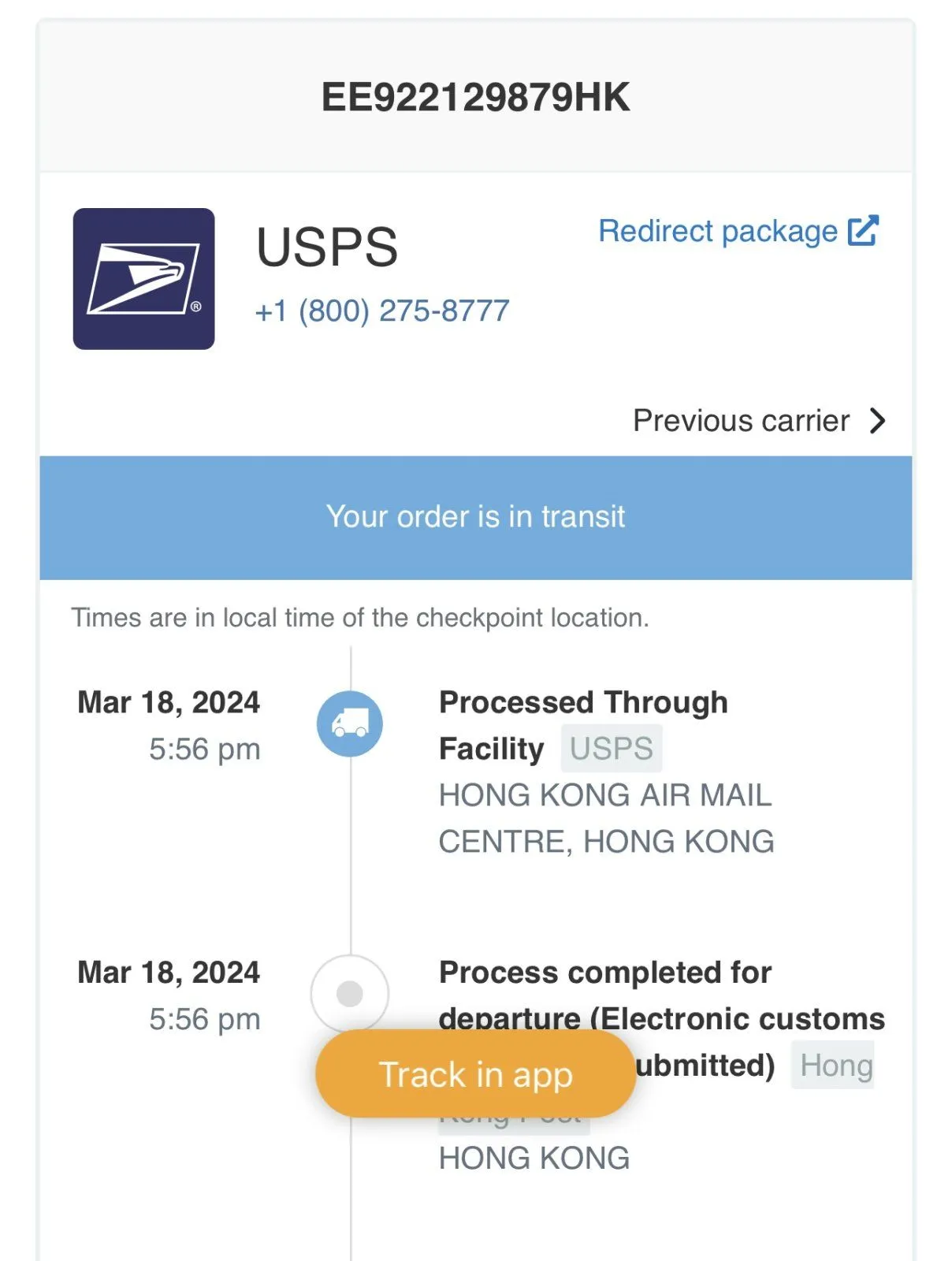This screenshot has height=1261, width=952.
Task: Open the Previous carrier section
Action: (x=760, y=421)
